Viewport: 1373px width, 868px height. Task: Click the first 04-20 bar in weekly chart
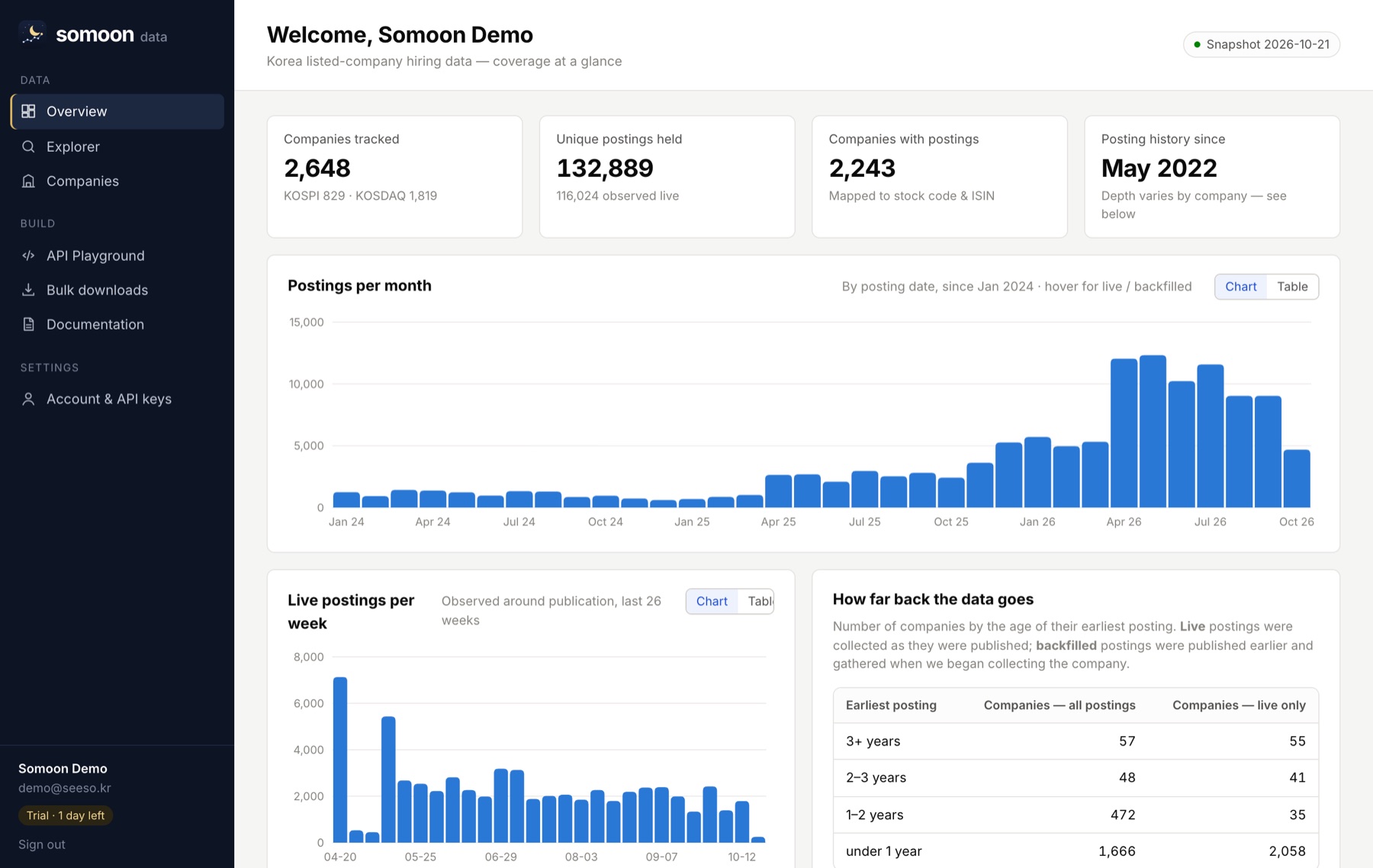point(340,760)
